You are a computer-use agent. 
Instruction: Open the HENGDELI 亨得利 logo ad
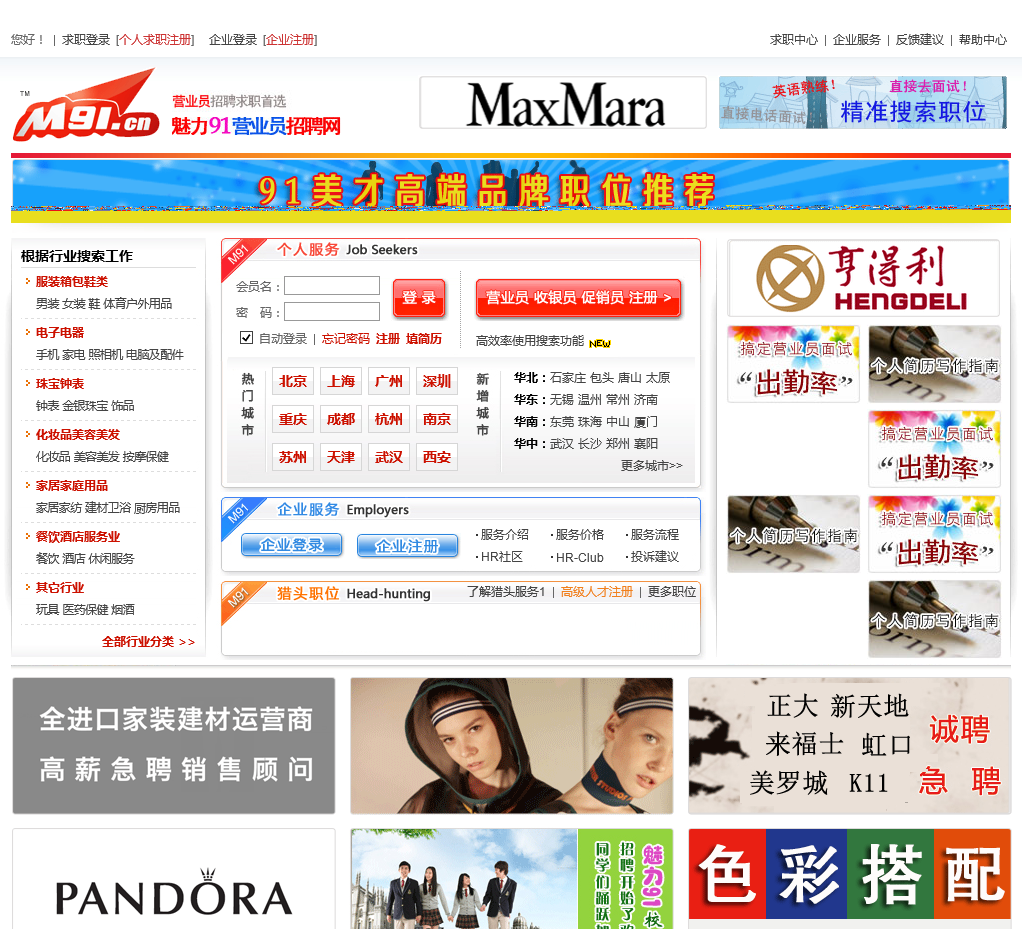pos(864,278)
